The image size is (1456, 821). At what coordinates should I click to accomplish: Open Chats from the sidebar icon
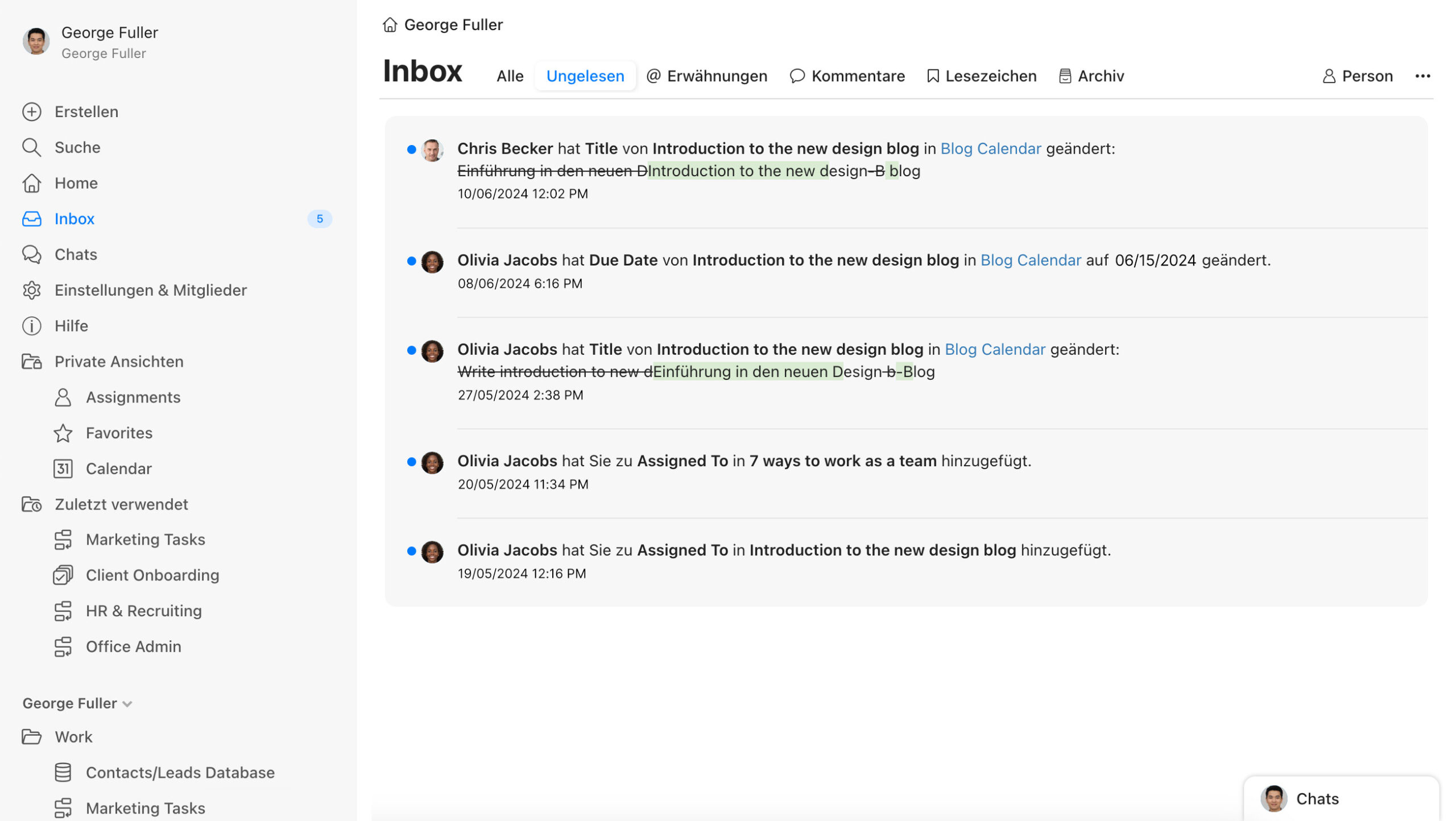[x=32, y=254]
